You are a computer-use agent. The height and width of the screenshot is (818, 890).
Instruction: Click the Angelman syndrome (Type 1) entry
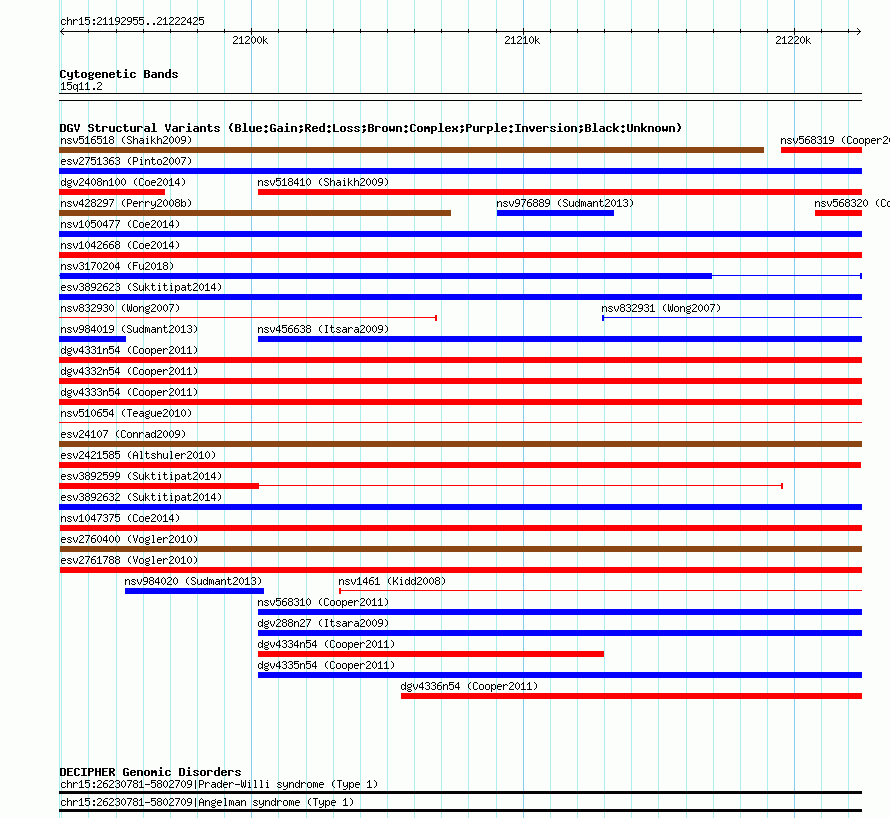207,803
